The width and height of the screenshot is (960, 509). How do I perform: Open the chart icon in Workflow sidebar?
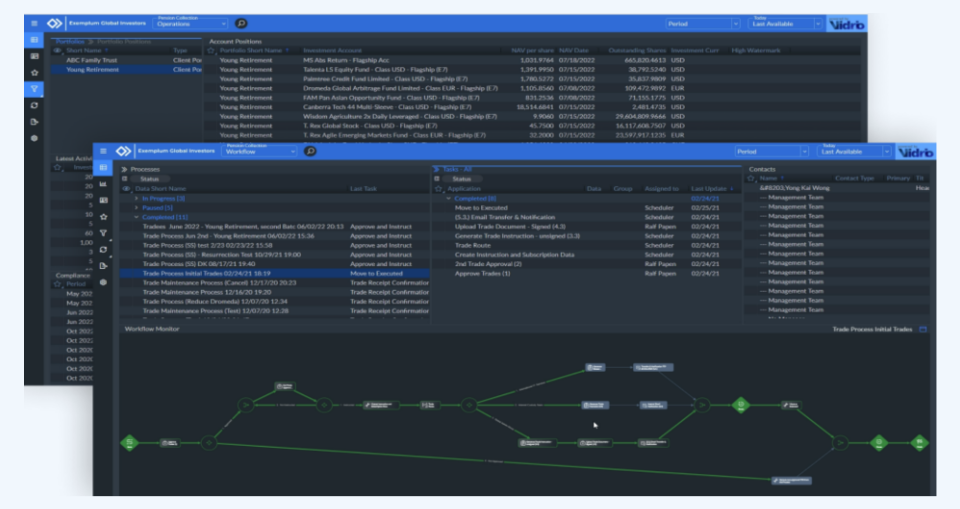(x=103, y=184)
